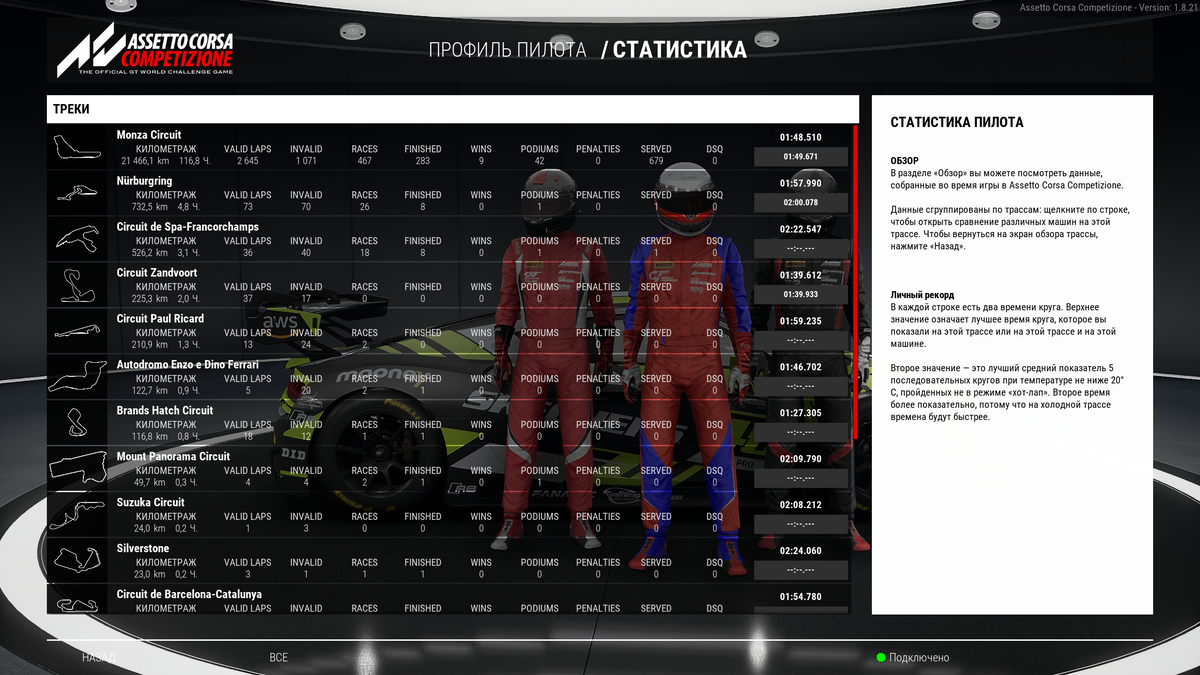
Task: Click Barcelona-Catalunya best lap 01:54.780
Action: click(800, 597)
